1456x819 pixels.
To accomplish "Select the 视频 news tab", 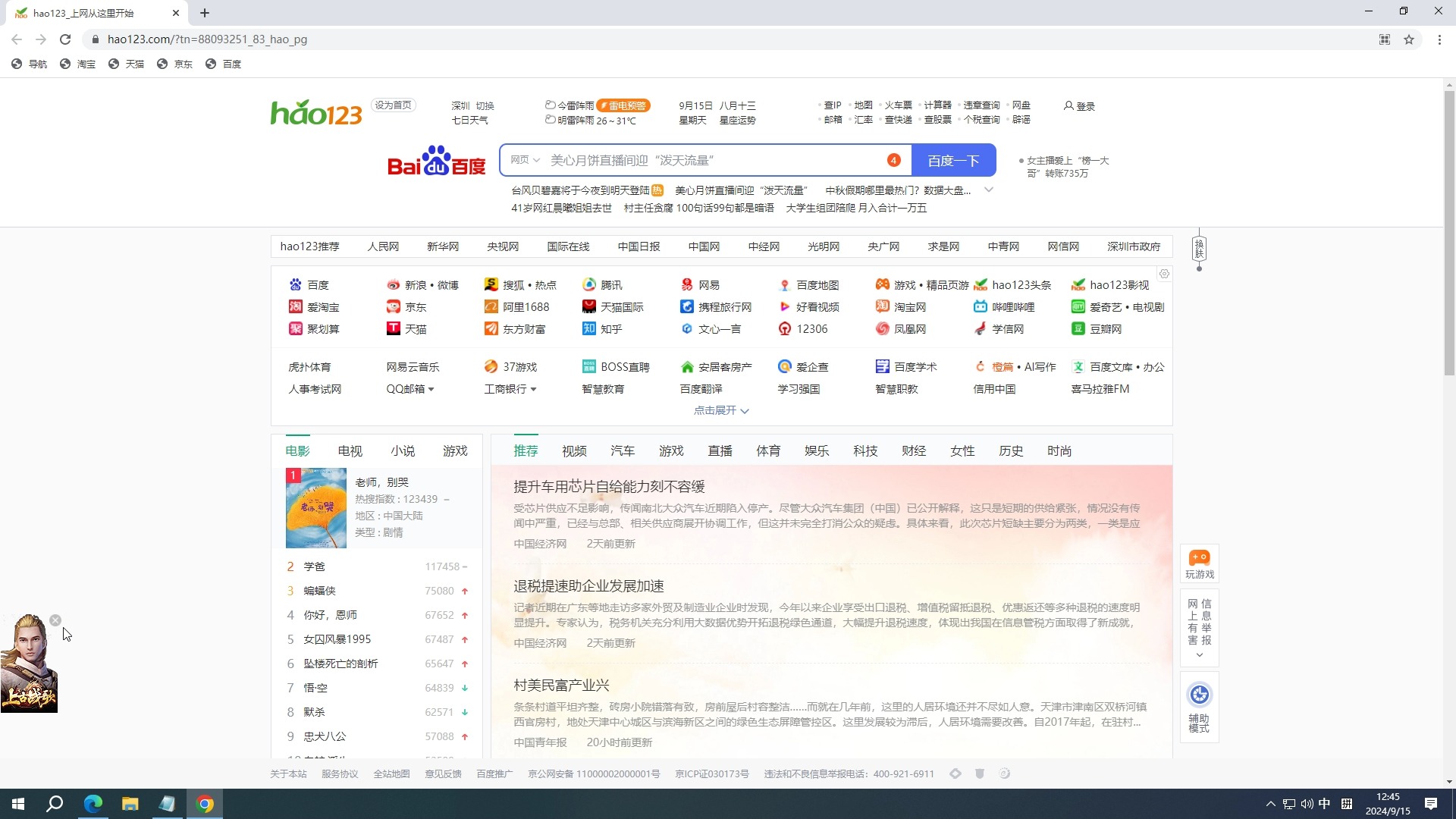I will coord(574,451).
